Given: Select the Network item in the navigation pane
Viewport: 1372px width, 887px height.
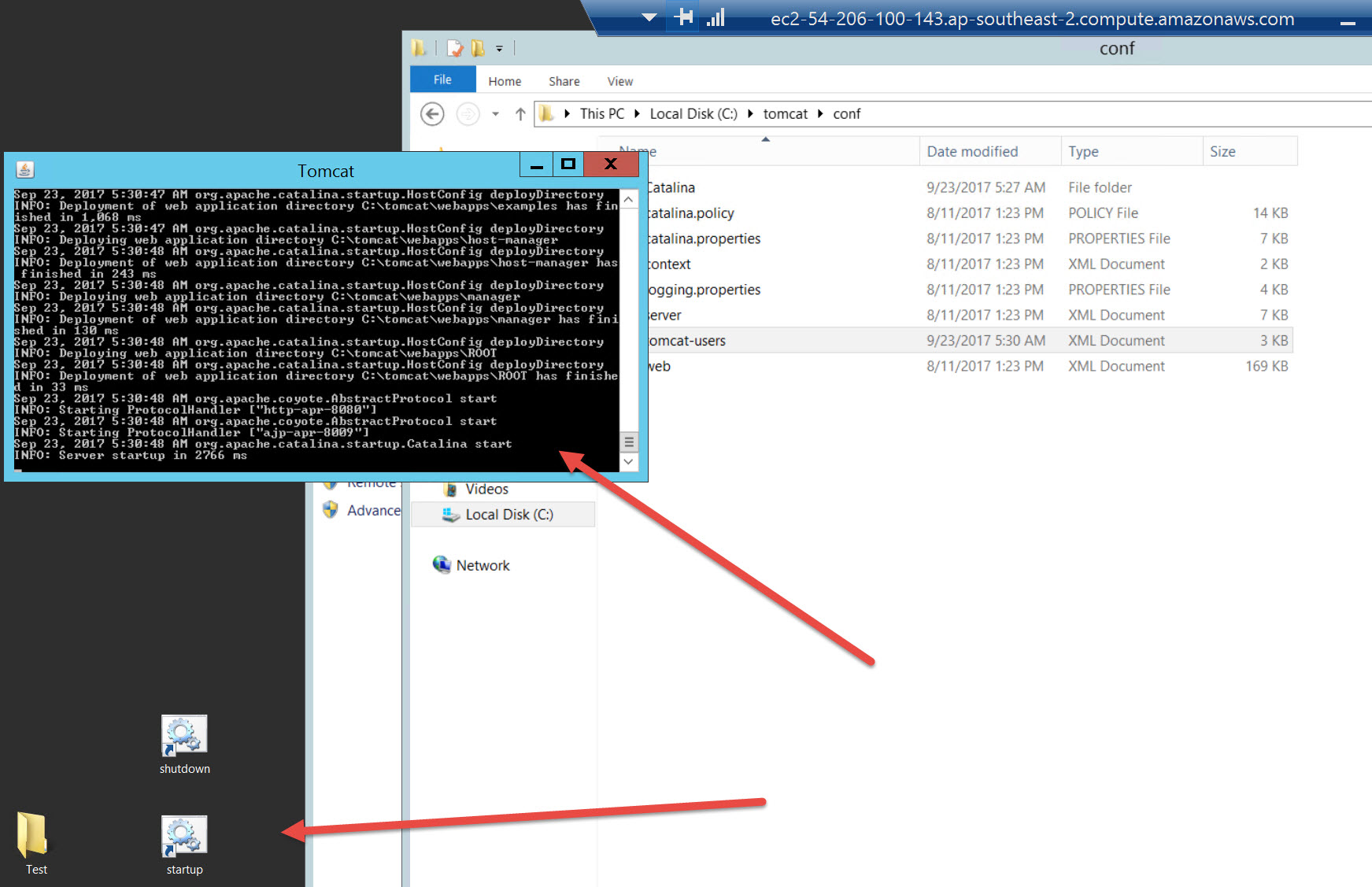Looking at the screenshot, I should [x=483, y=565].
